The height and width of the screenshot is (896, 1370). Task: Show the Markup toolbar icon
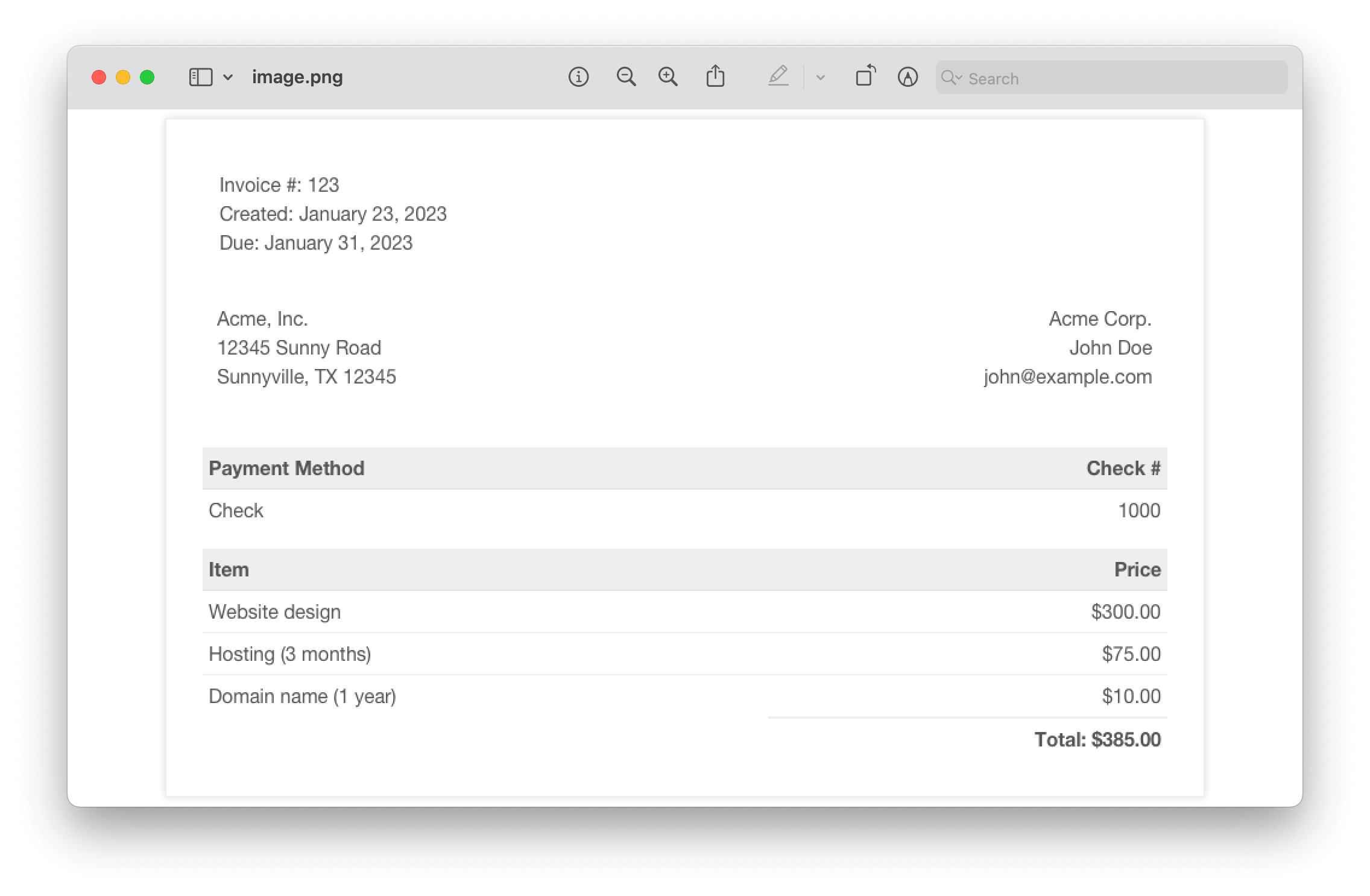click(x=908, y=77)
